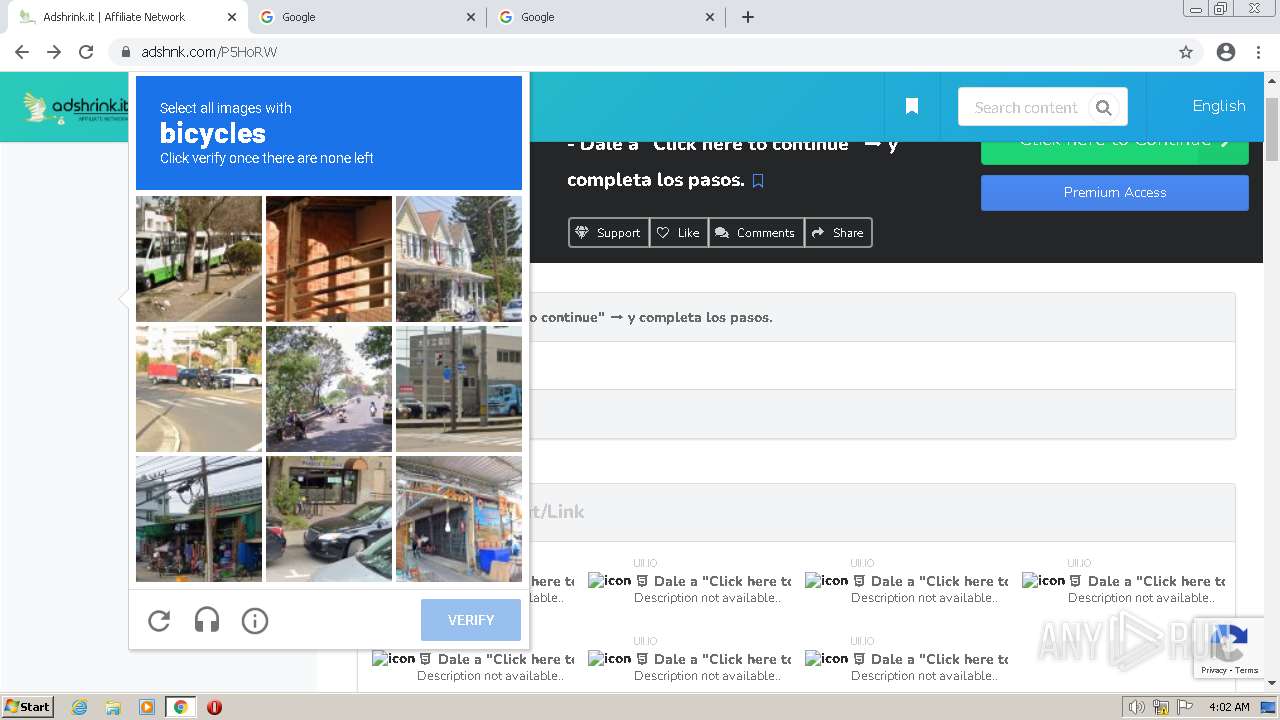Select captcha tile with utility pole market

point(199,519)
